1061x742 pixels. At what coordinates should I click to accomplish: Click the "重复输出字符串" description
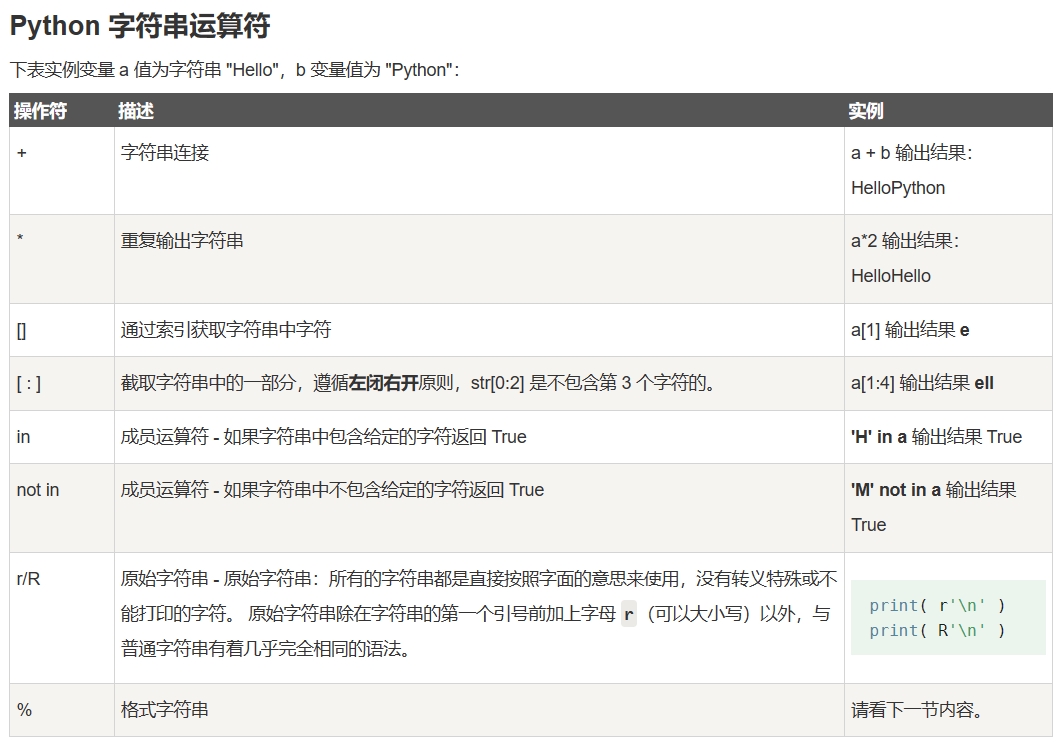pyautogui.click(x=182, y=241)
